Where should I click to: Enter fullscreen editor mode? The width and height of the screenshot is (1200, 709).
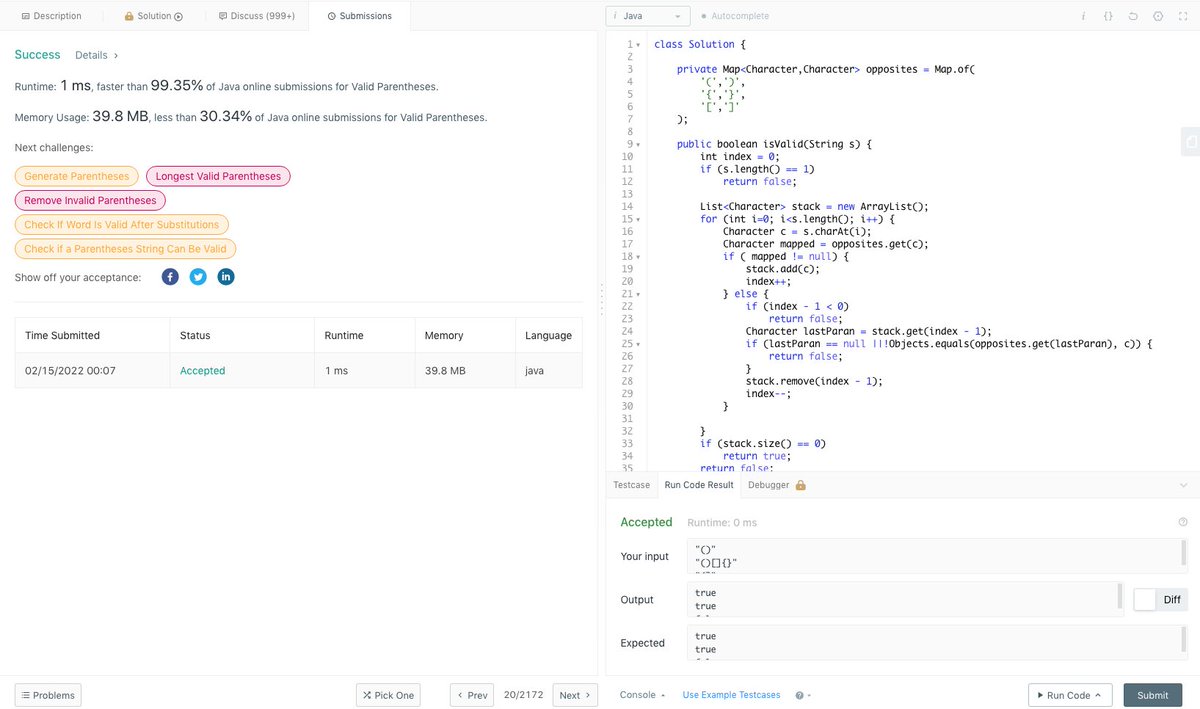[1182, 16]
